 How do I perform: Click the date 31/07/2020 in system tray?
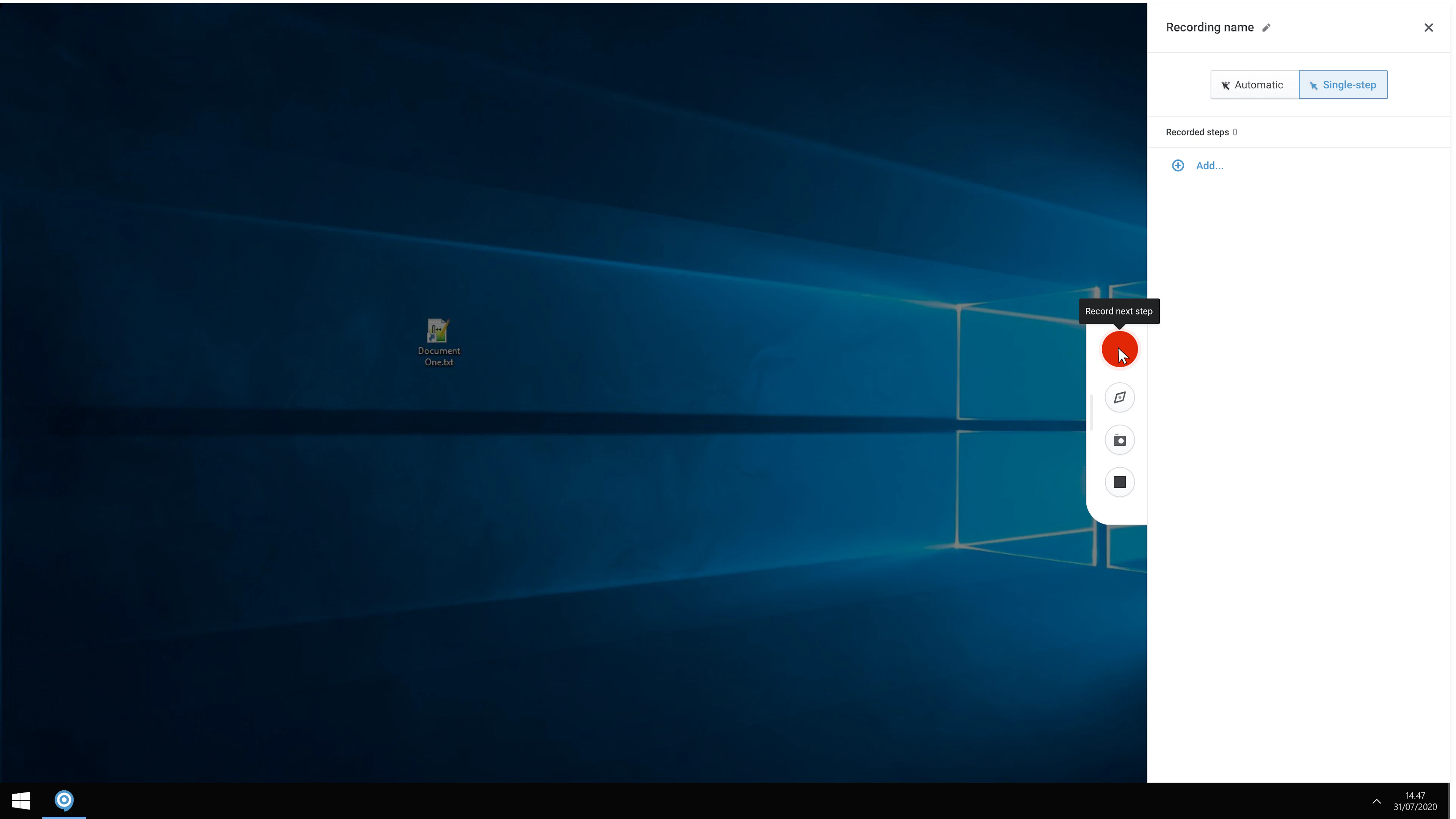click(1416, 808)
